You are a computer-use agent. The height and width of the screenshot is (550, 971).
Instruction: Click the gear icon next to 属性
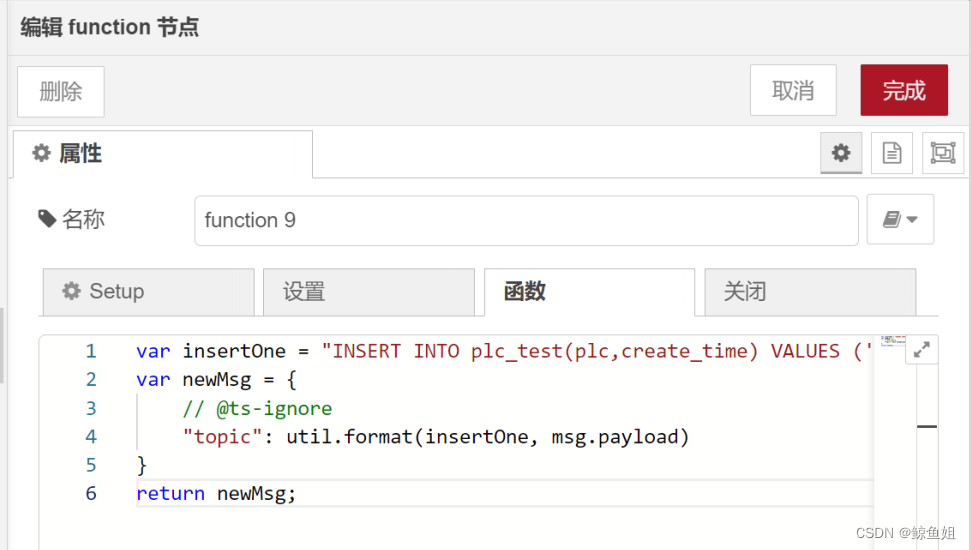(x=41, y=152)
